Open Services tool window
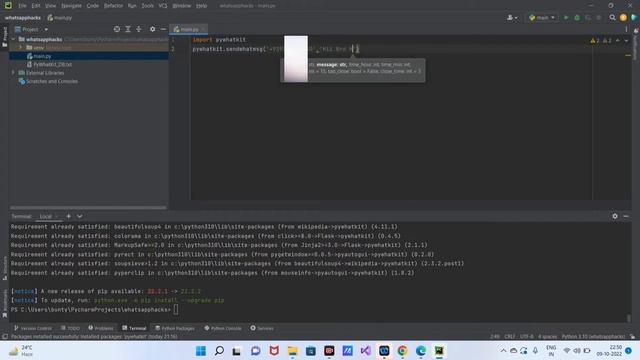640x360 pixels. coord(262,328)
